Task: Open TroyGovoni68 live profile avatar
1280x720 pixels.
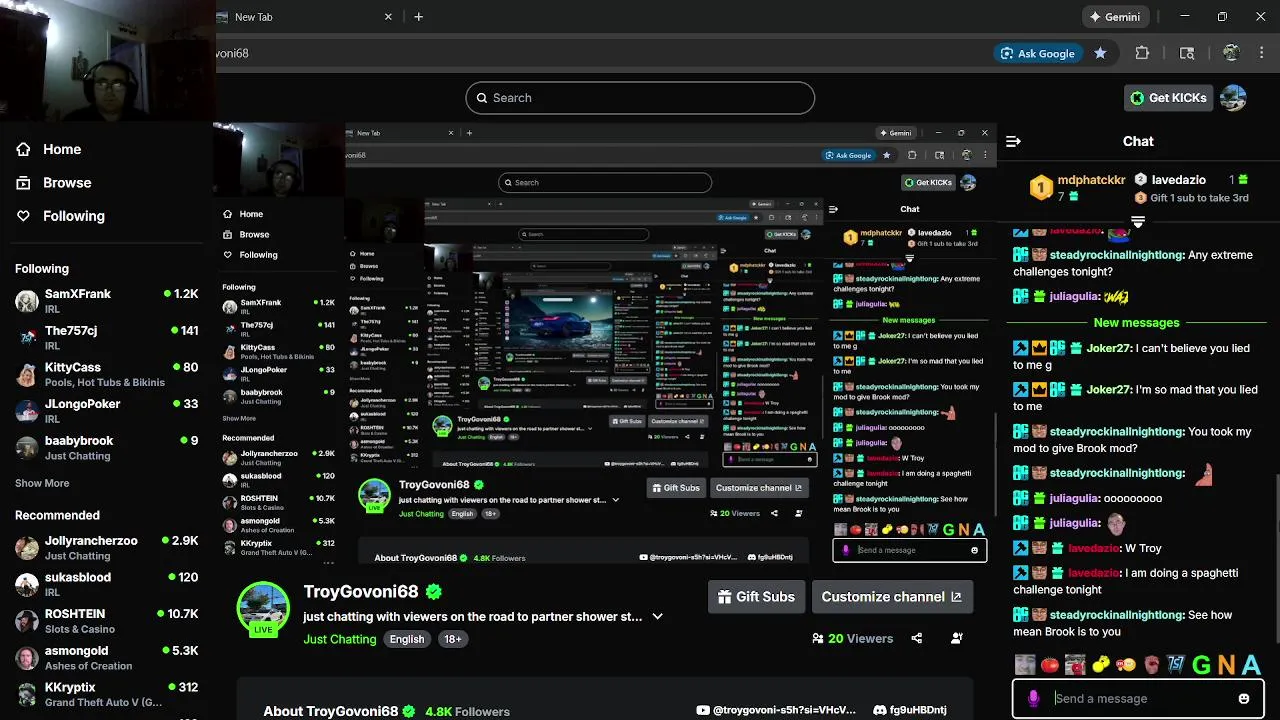Action: 263,607
